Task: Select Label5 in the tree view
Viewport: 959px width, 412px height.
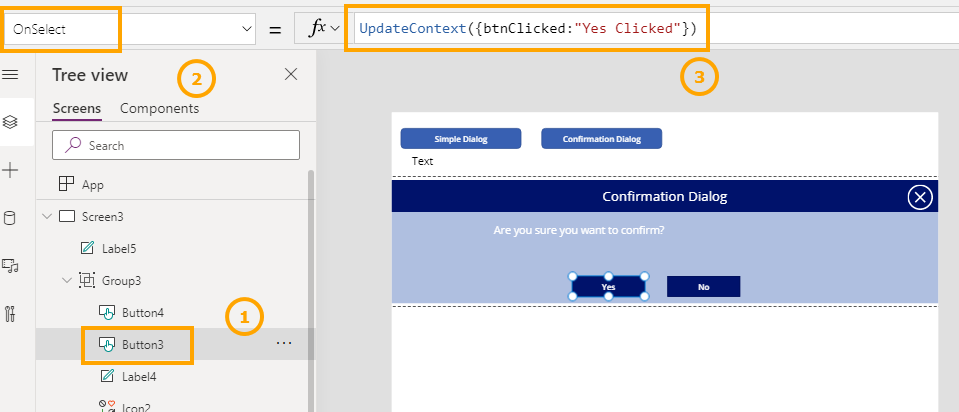Action: click(118, 248)
